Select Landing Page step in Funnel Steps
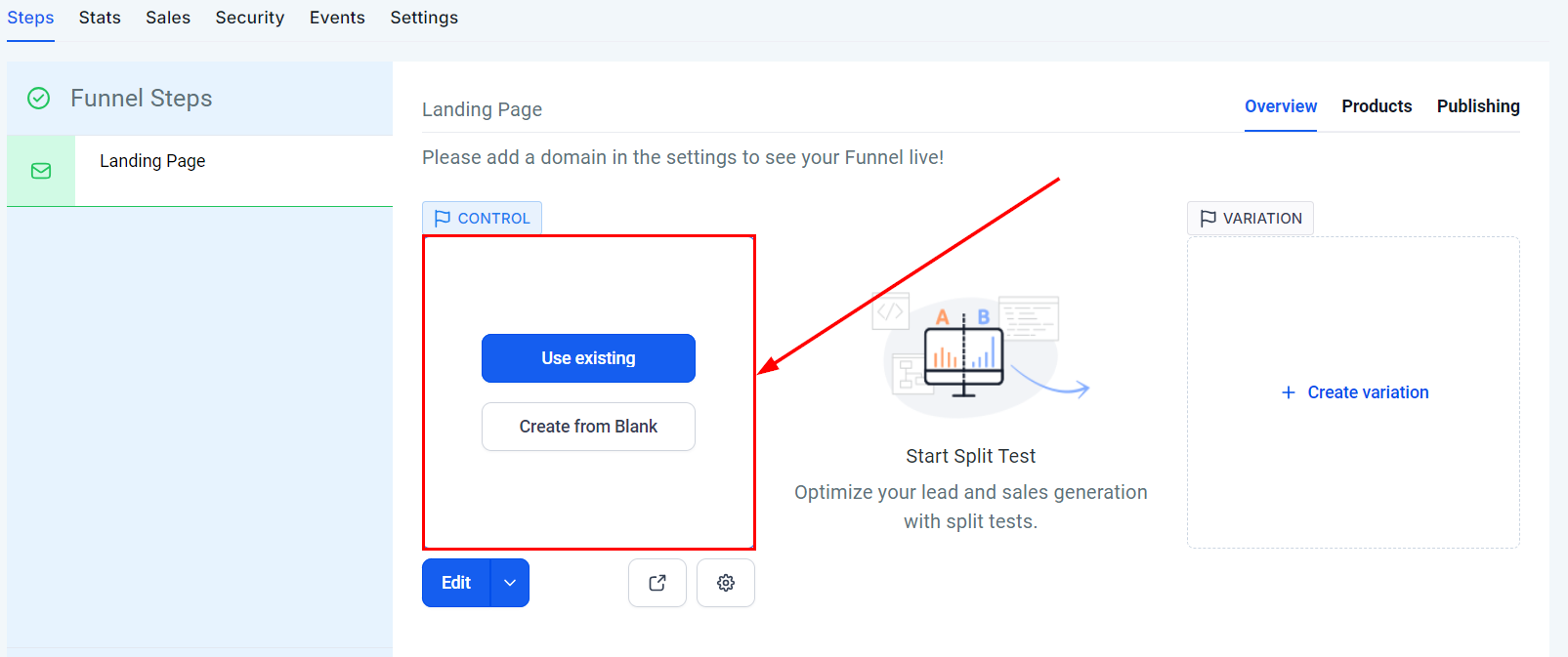The width and height of the screenshot is (1568, 657). click(x=152, y=161)
